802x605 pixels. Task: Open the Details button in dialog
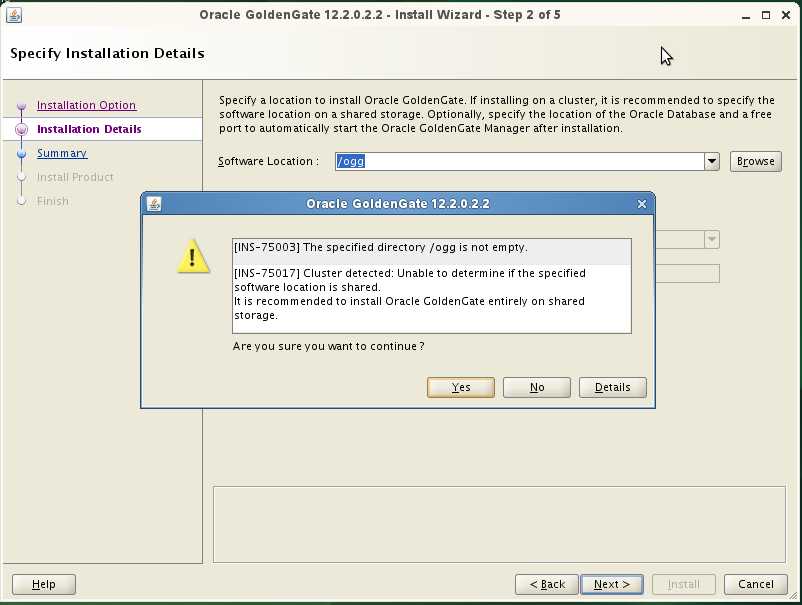click(612, 387)
